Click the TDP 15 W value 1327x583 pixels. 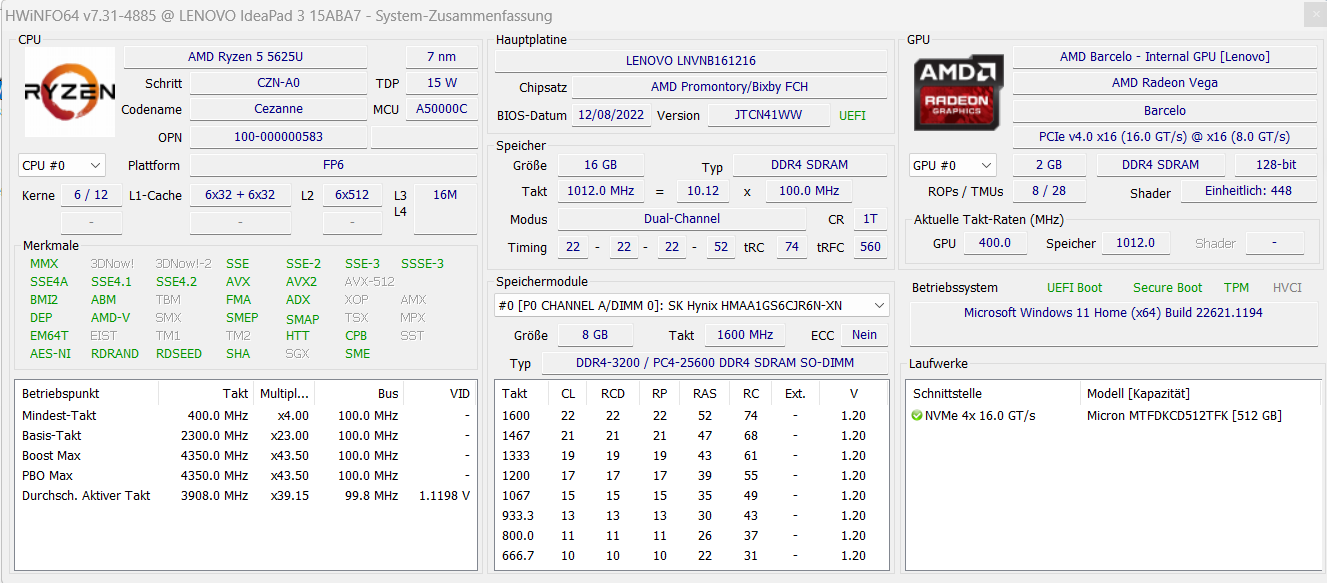[441, 83]
